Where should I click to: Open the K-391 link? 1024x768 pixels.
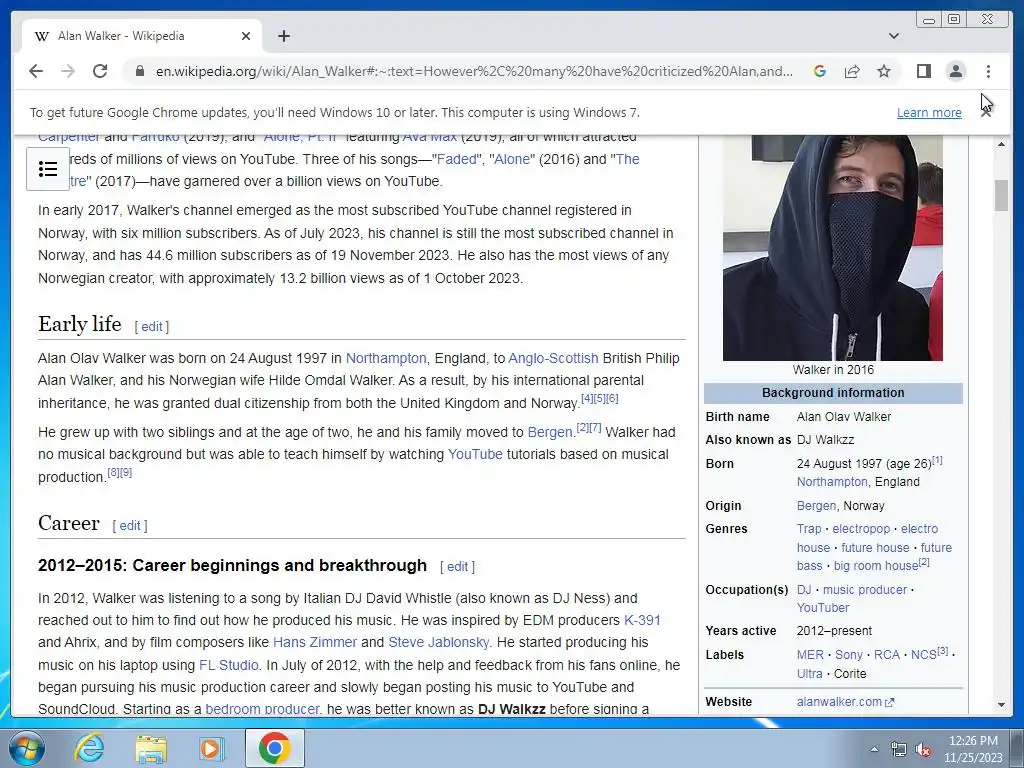(x=642, y=620)
